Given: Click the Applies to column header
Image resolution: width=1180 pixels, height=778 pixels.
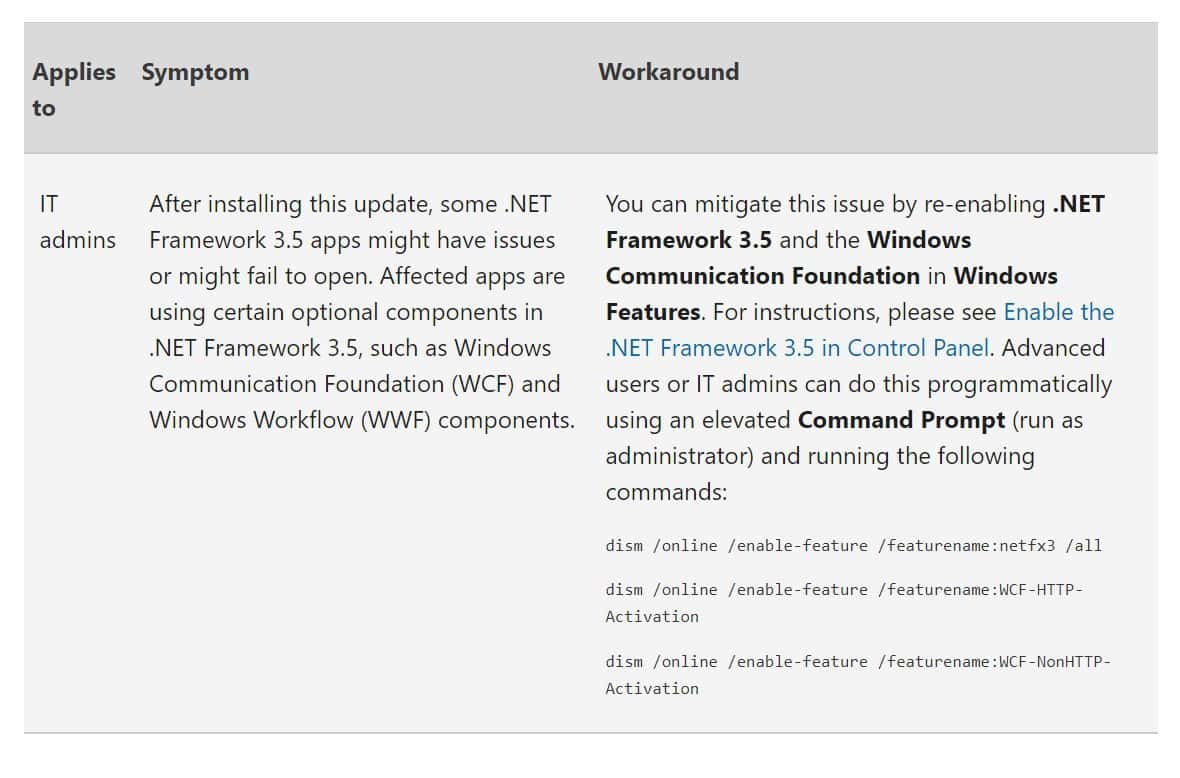Looking at the screenshot, I should [x=74, y=90].
